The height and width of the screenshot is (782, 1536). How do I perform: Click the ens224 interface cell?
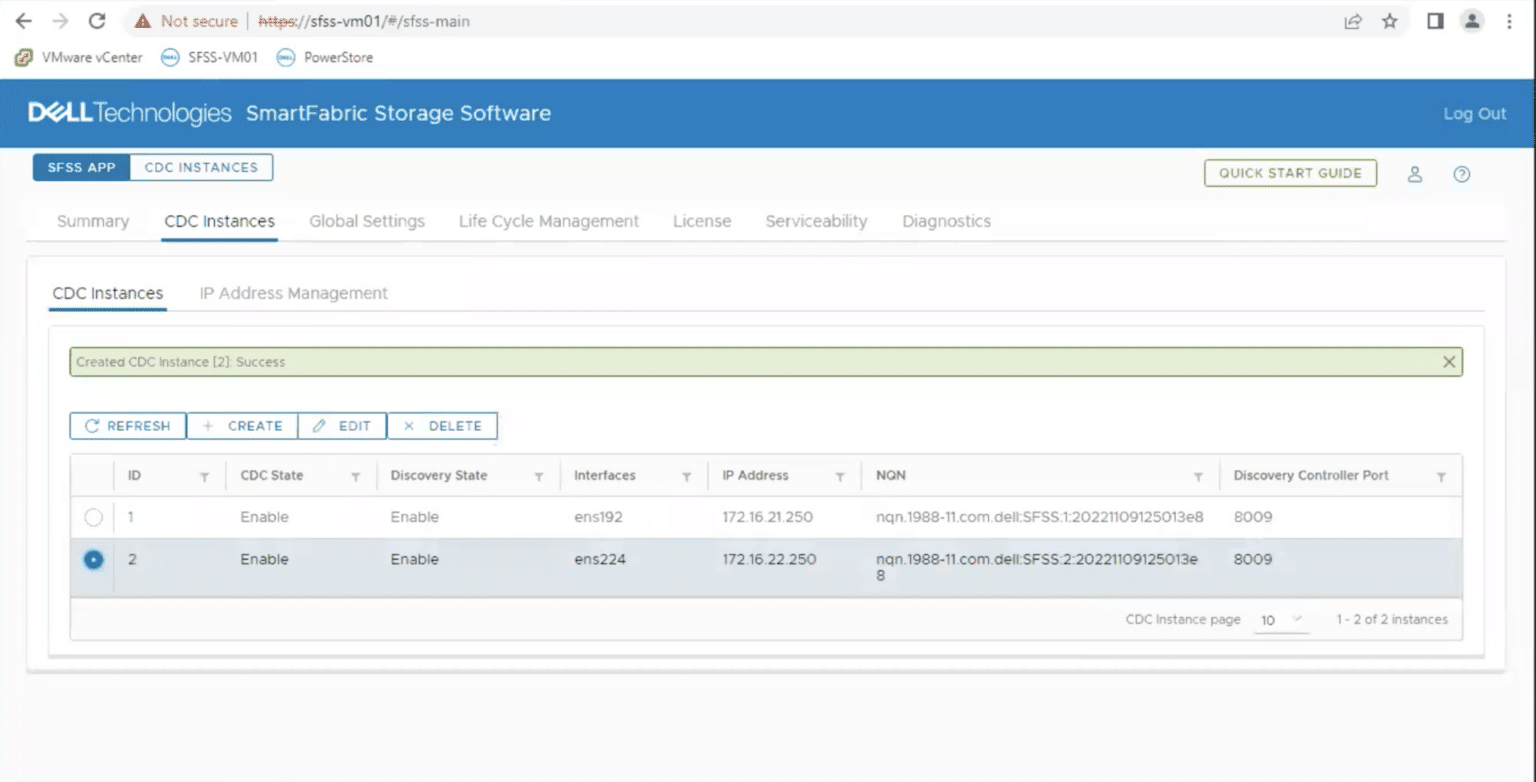pyautogui.click(x=600, y=560)
